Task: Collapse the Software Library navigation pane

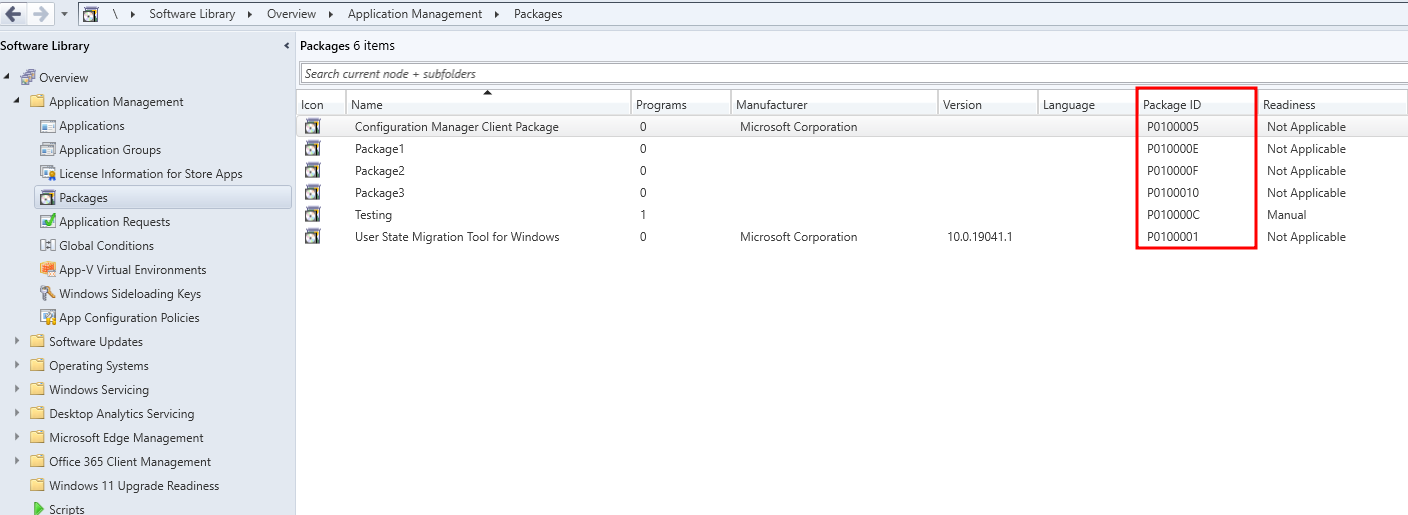Action: pos(287,46)
